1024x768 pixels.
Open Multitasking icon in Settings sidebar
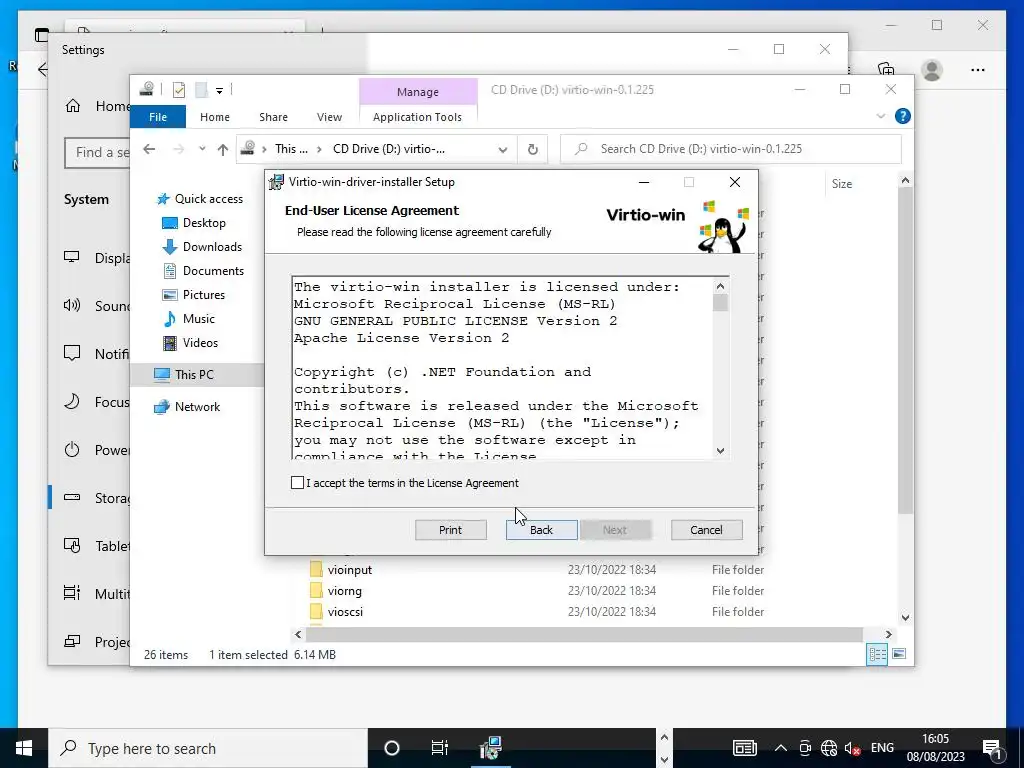[x=72, y=593]
